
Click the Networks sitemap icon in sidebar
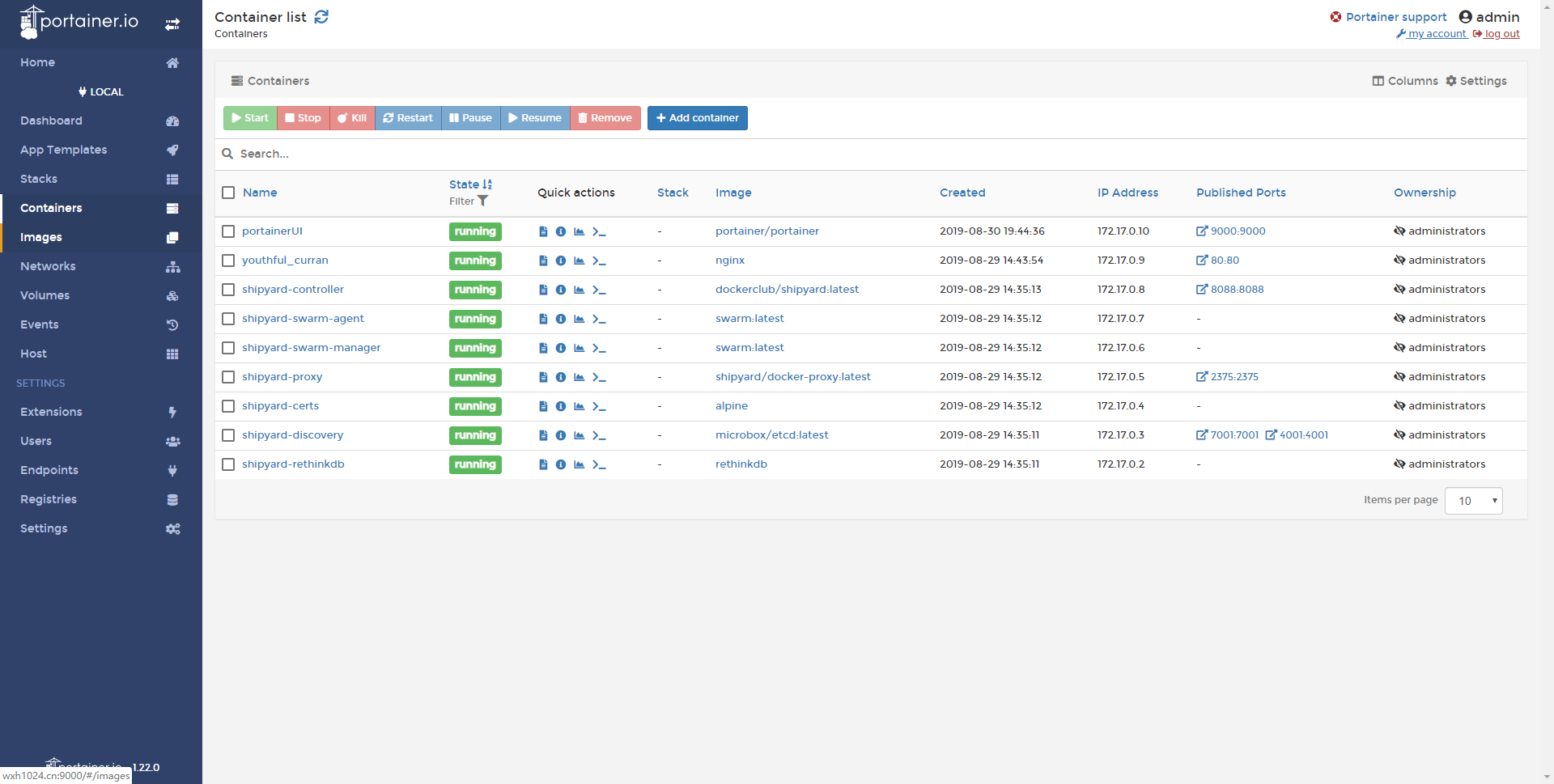pos(172,267)
